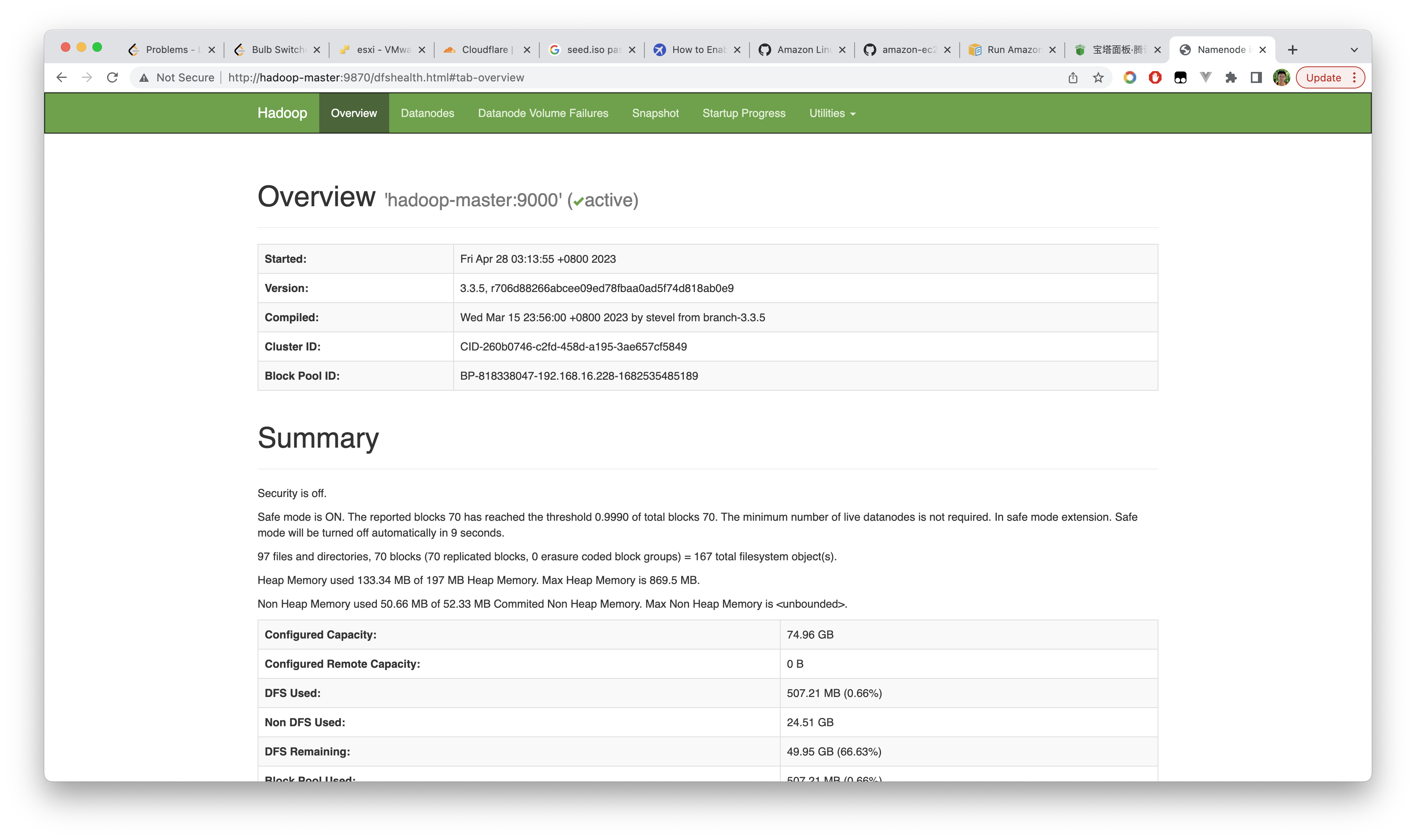Image resolution: width=1416 pixels, height=840 pixels.
Task: Bookmark page with the star icon
Action: (x=1098, y=77)
